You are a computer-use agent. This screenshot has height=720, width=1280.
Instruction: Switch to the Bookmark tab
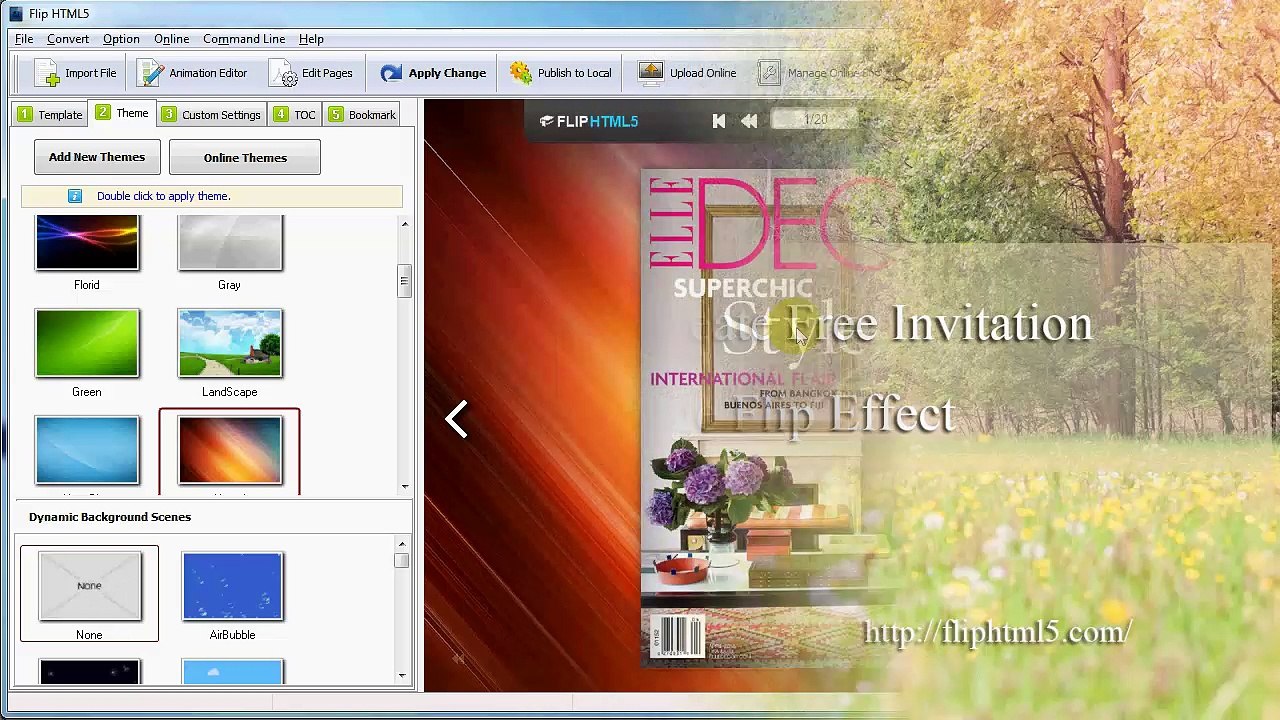tap(362, 115)
